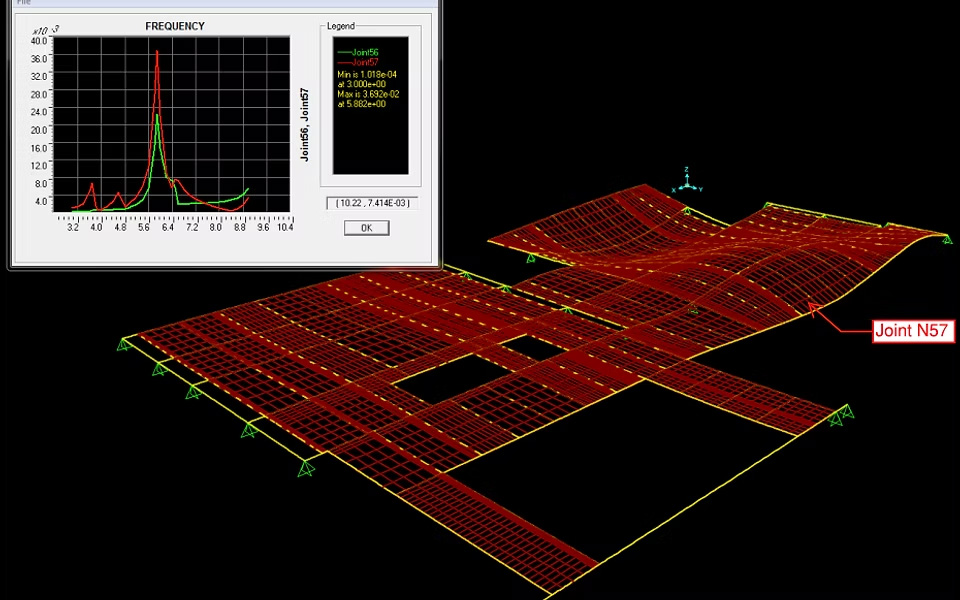Screen dimensions: 960x600
Task: Select the far-left green support symbol
Action: (x=124, y=345)
